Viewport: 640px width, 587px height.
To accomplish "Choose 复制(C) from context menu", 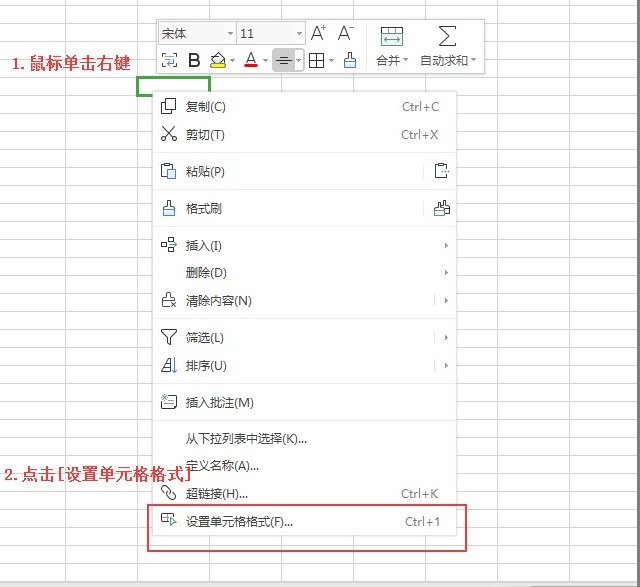I will click(304, 107).
